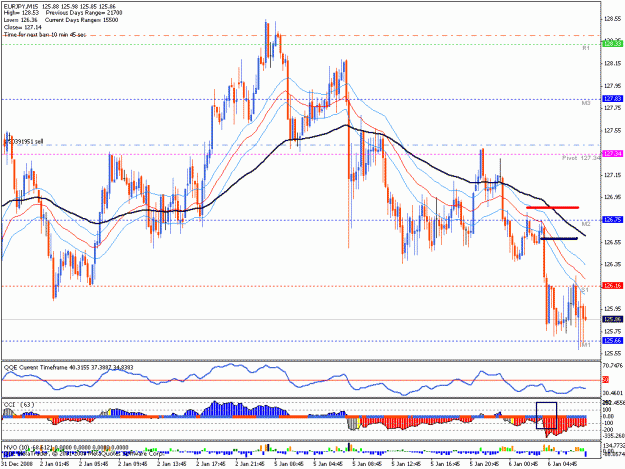Select the R1 level label
This screenshot has width=625, height=469.
click(x=586, y=48)
